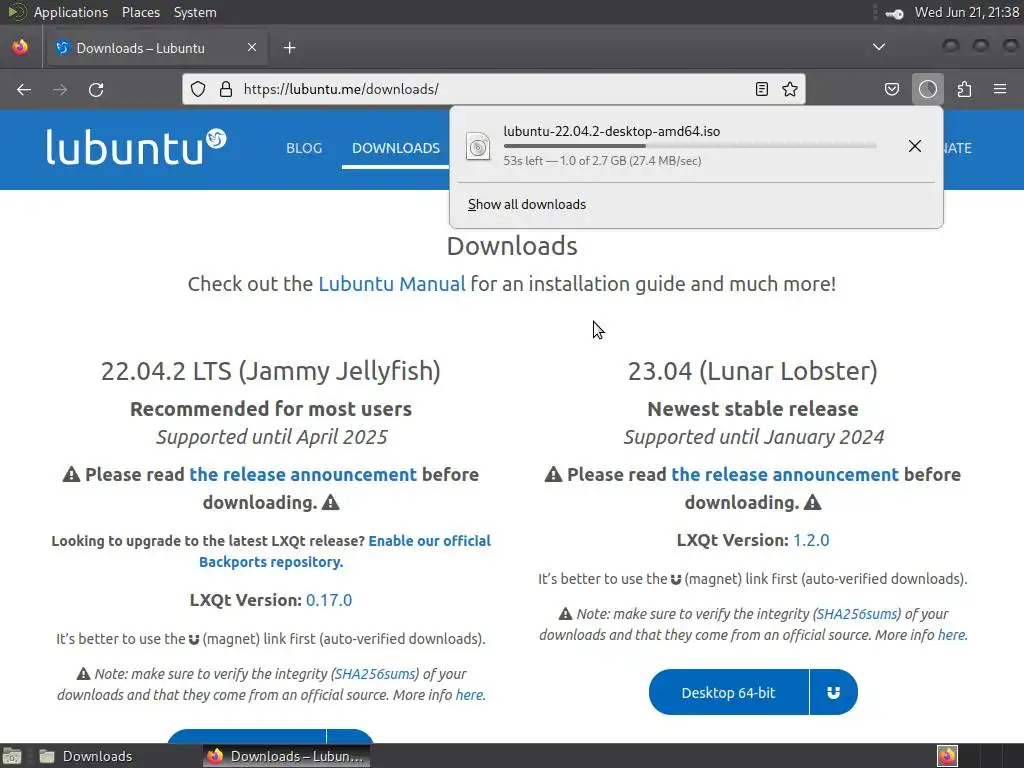Viewport: 1024px width, 768px height.
Task: Click the key icon in system tray
Action: 894,13
